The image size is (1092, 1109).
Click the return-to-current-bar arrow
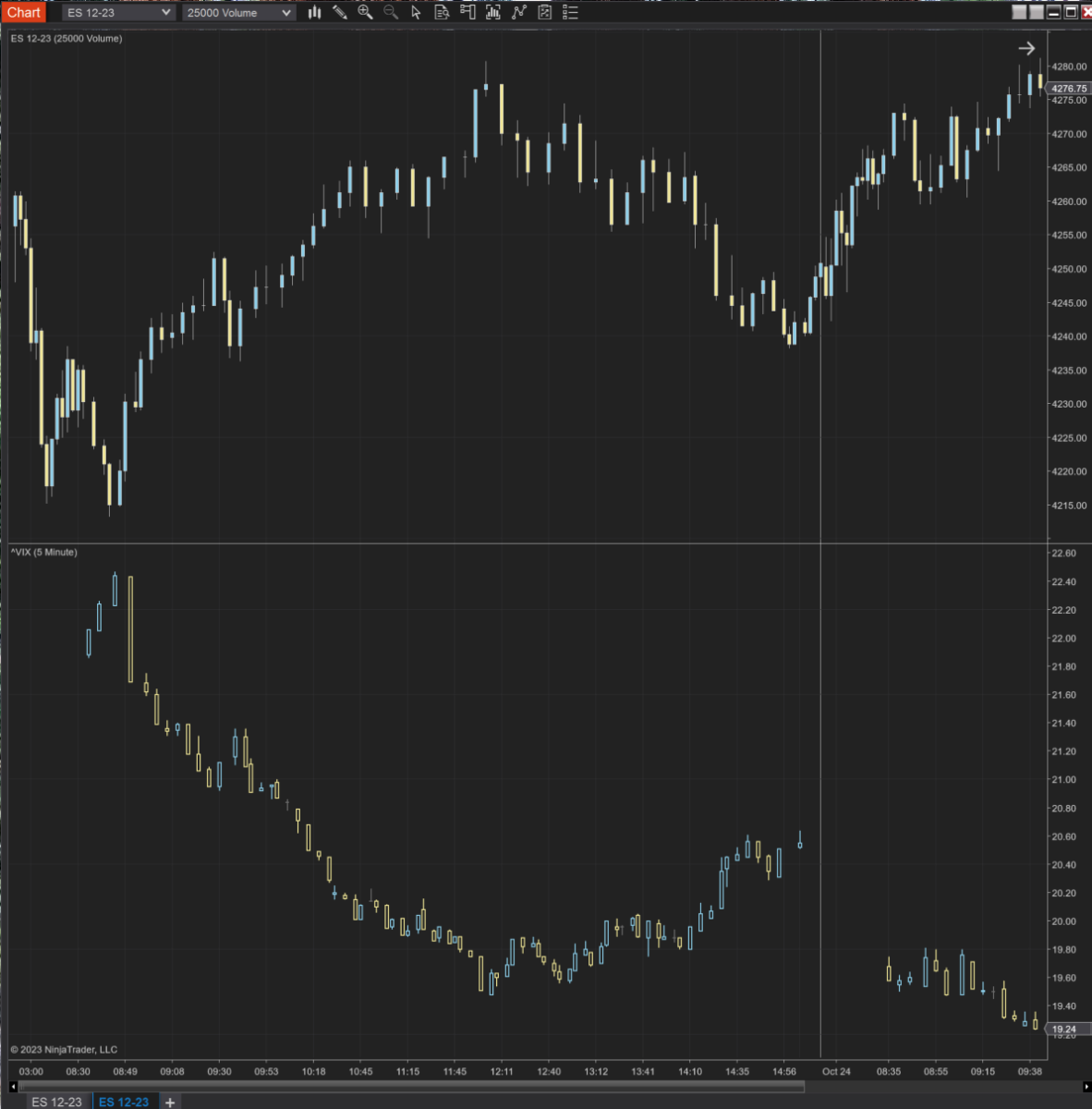(x=1026, y=48)
